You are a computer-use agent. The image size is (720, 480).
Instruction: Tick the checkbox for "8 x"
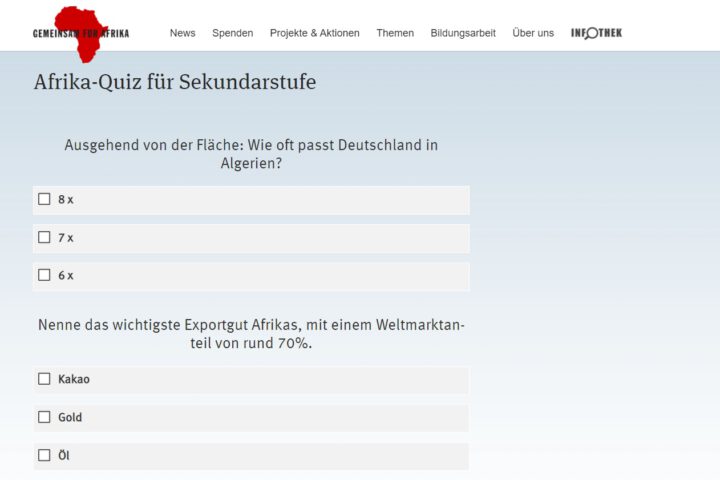pos(44,199)
